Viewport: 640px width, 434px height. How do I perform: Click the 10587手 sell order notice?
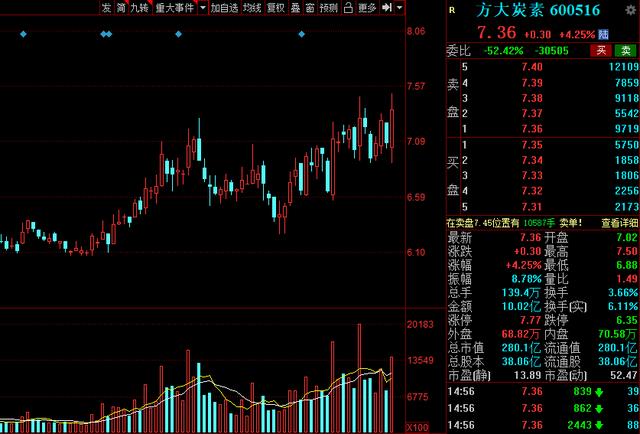click(x=539, y=223)
